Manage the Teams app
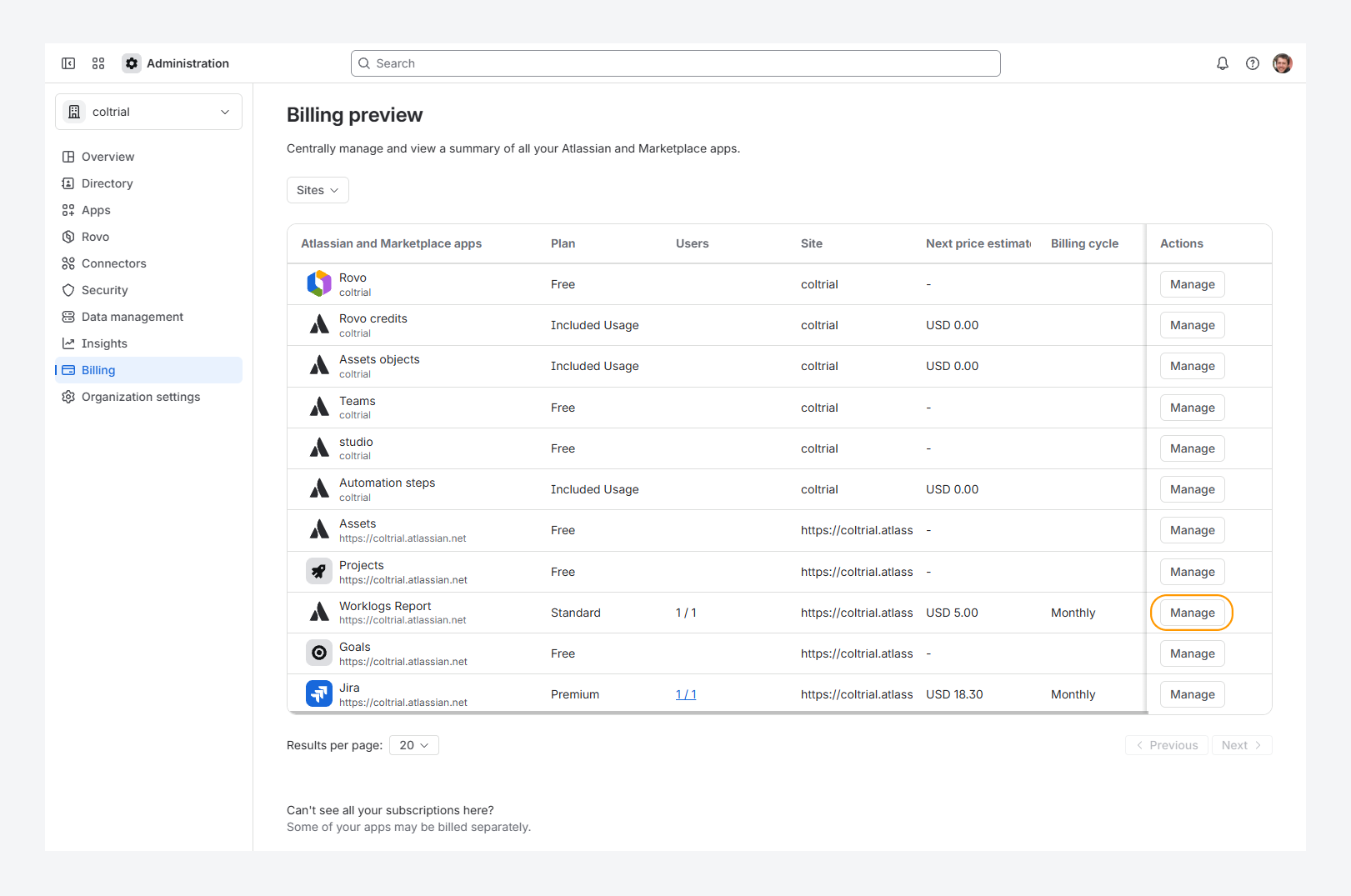Viewport: 1351px width, 896px height. point(1193,408)
